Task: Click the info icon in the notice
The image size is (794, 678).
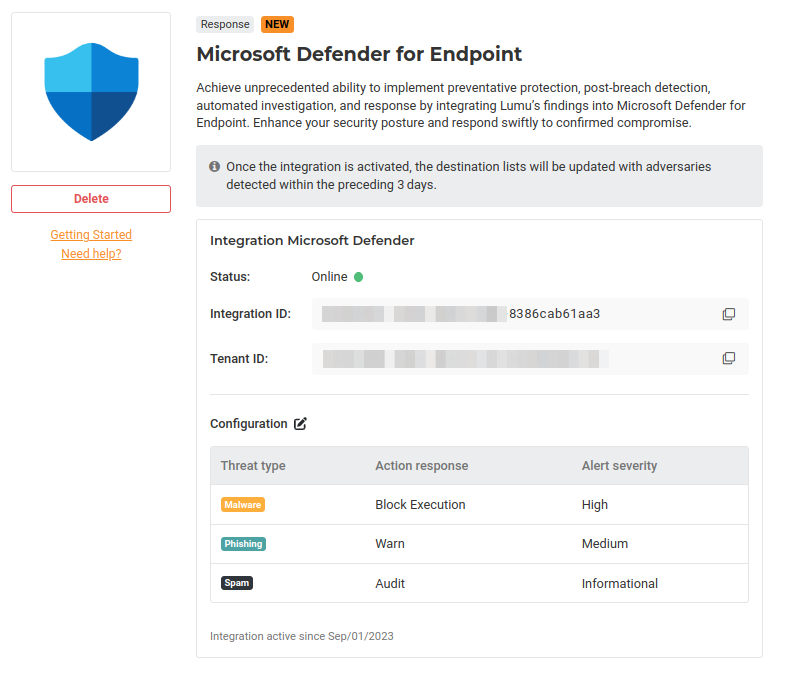Action: point(214,167)
